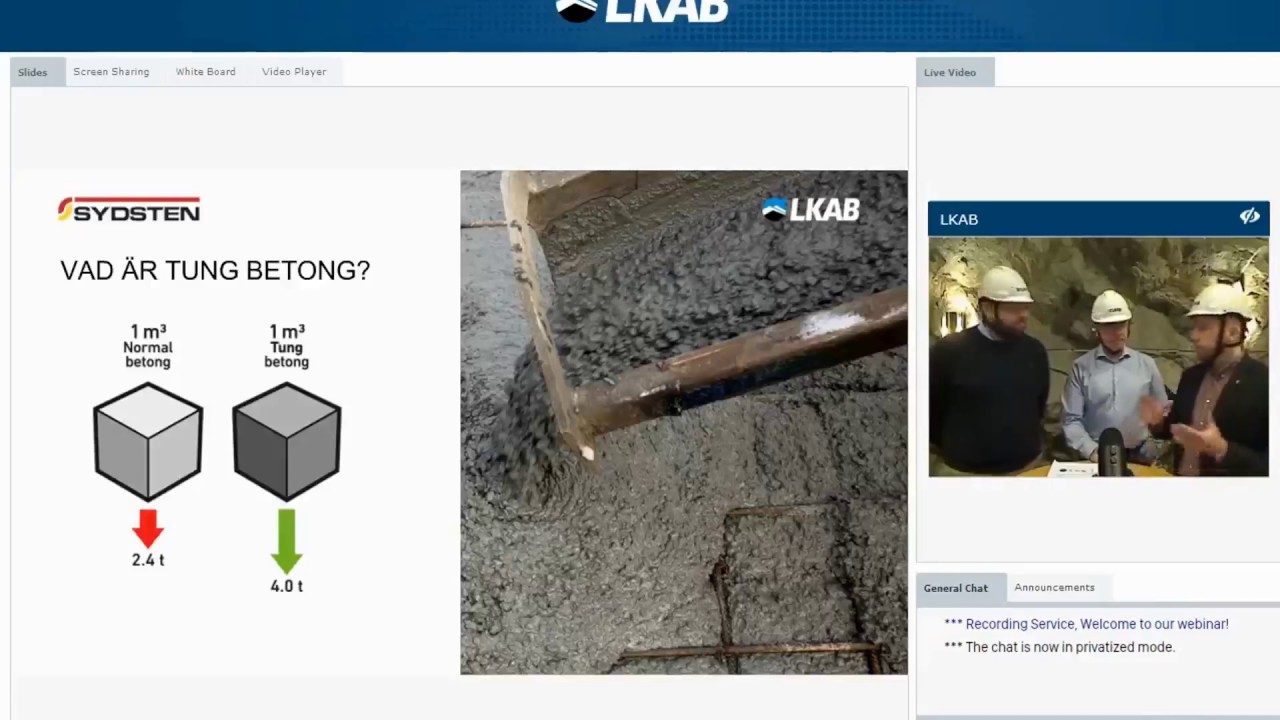
Task: Click the 'VAD ÄR TUNG BETONG?' heading
Action: (215, 271)
